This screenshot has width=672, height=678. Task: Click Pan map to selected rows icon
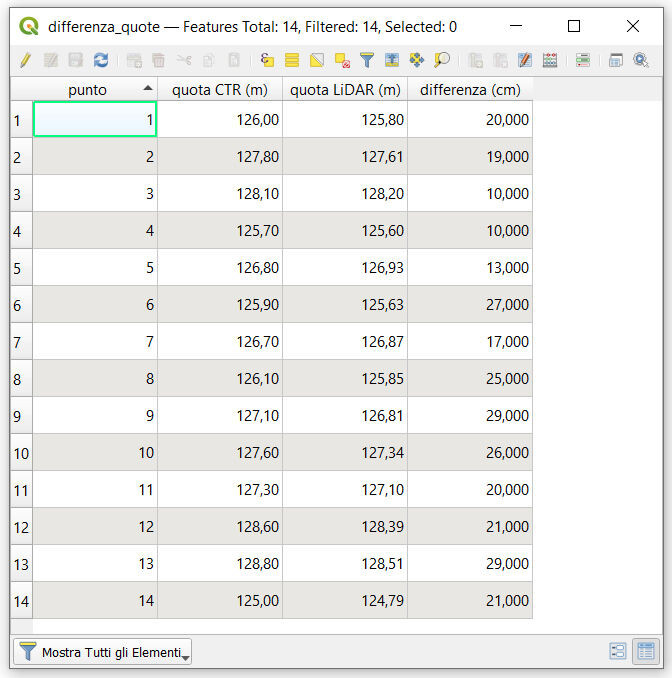[417, 60]
